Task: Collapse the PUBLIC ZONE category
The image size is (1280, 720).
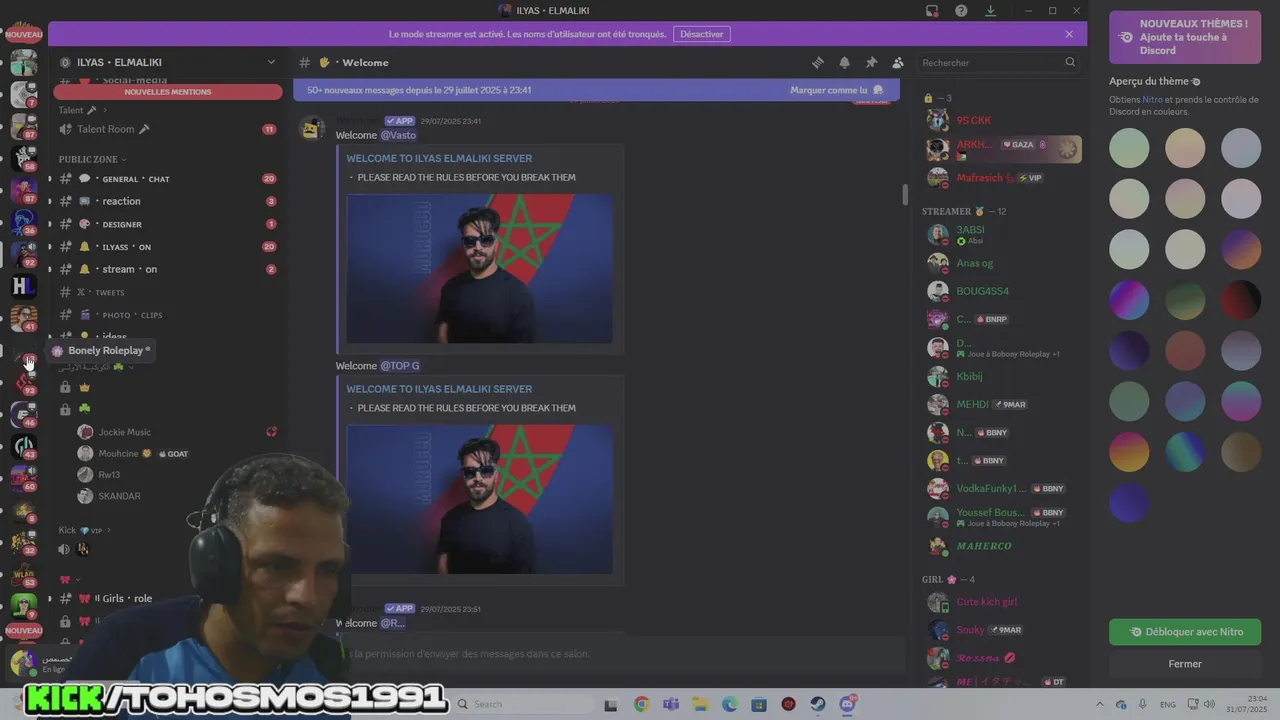Action: pyautogui.click(x=92, y=159)
